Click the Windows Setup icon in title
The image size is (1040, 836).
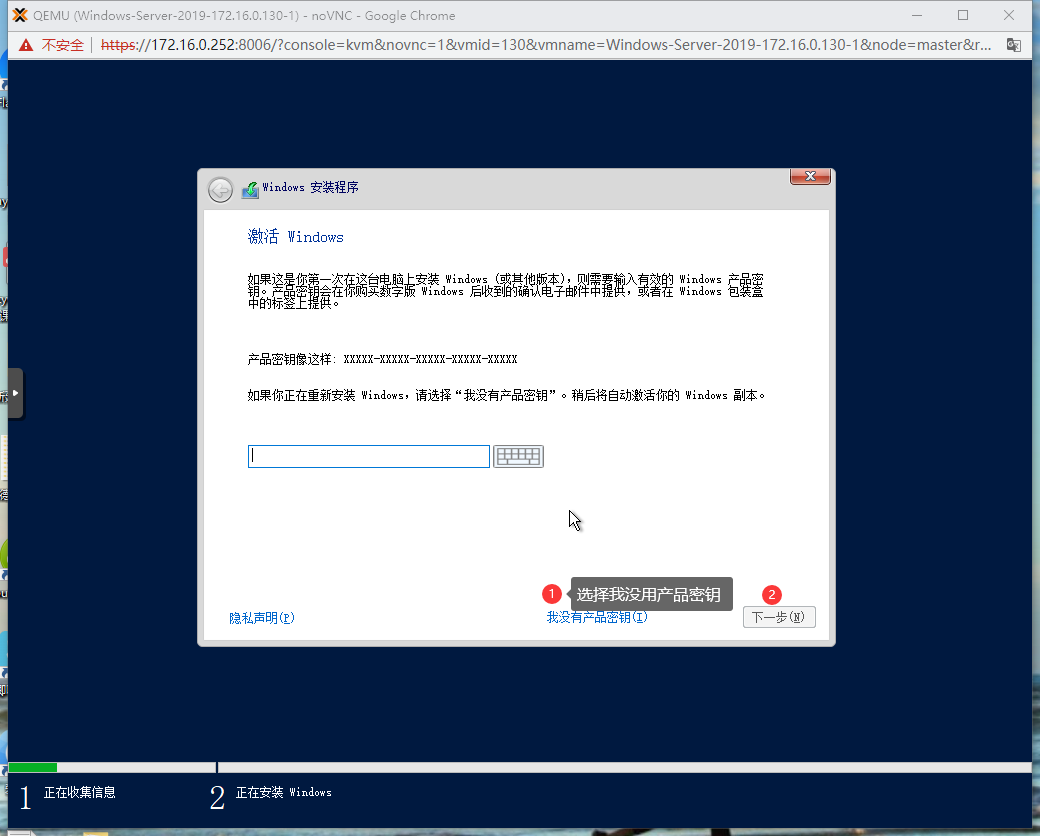point(250,189)
